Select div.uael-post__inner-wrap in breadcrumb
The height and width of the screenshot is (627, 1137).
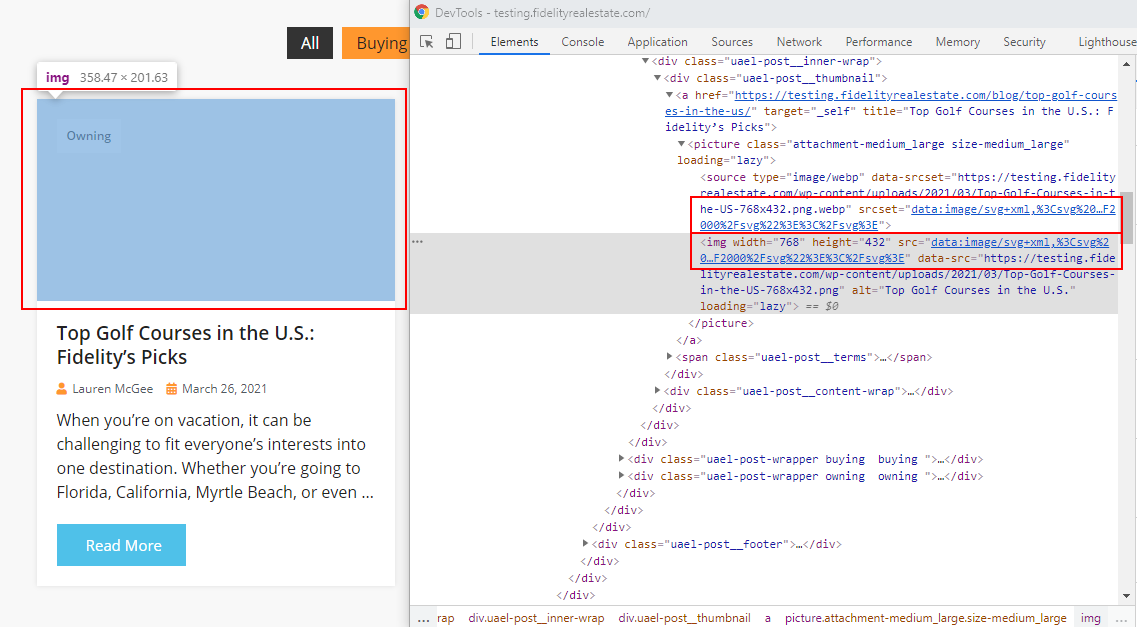(536, 618)
